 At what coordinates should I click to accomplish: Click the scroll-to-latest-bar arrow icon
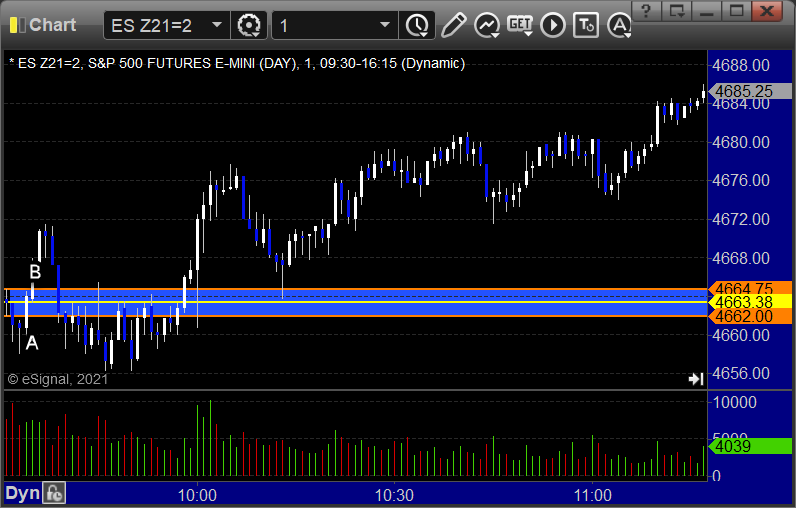[x=695, y=379]
